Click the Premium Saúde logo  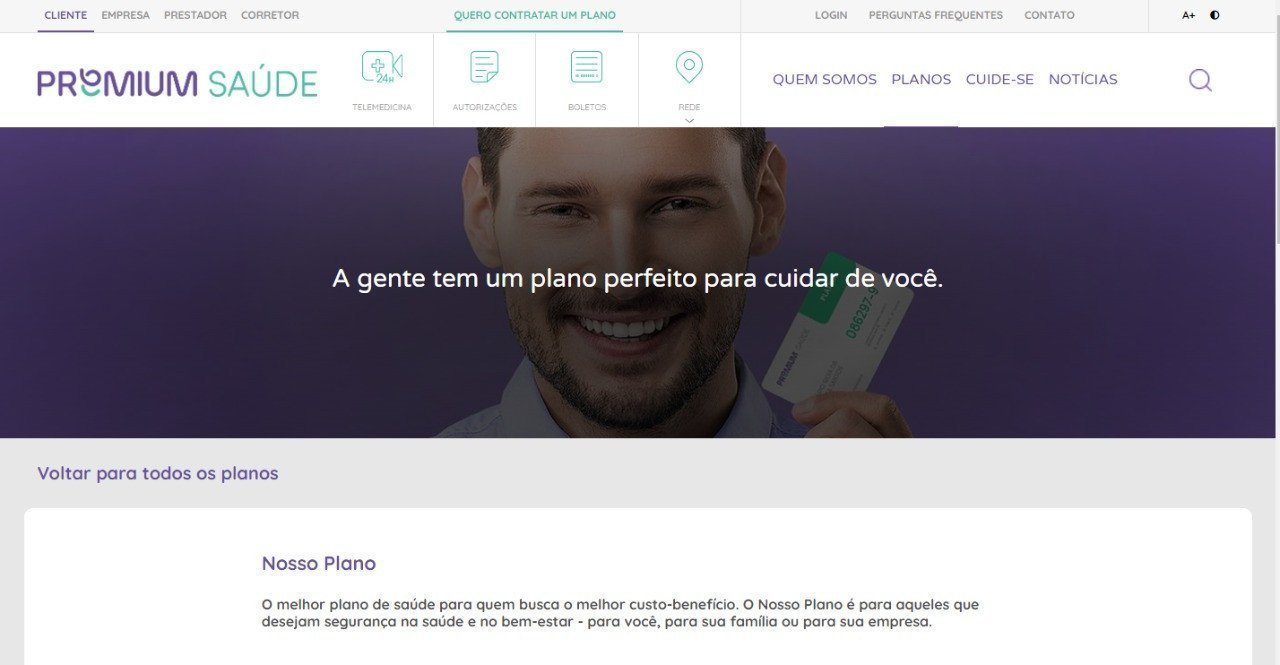177,83
